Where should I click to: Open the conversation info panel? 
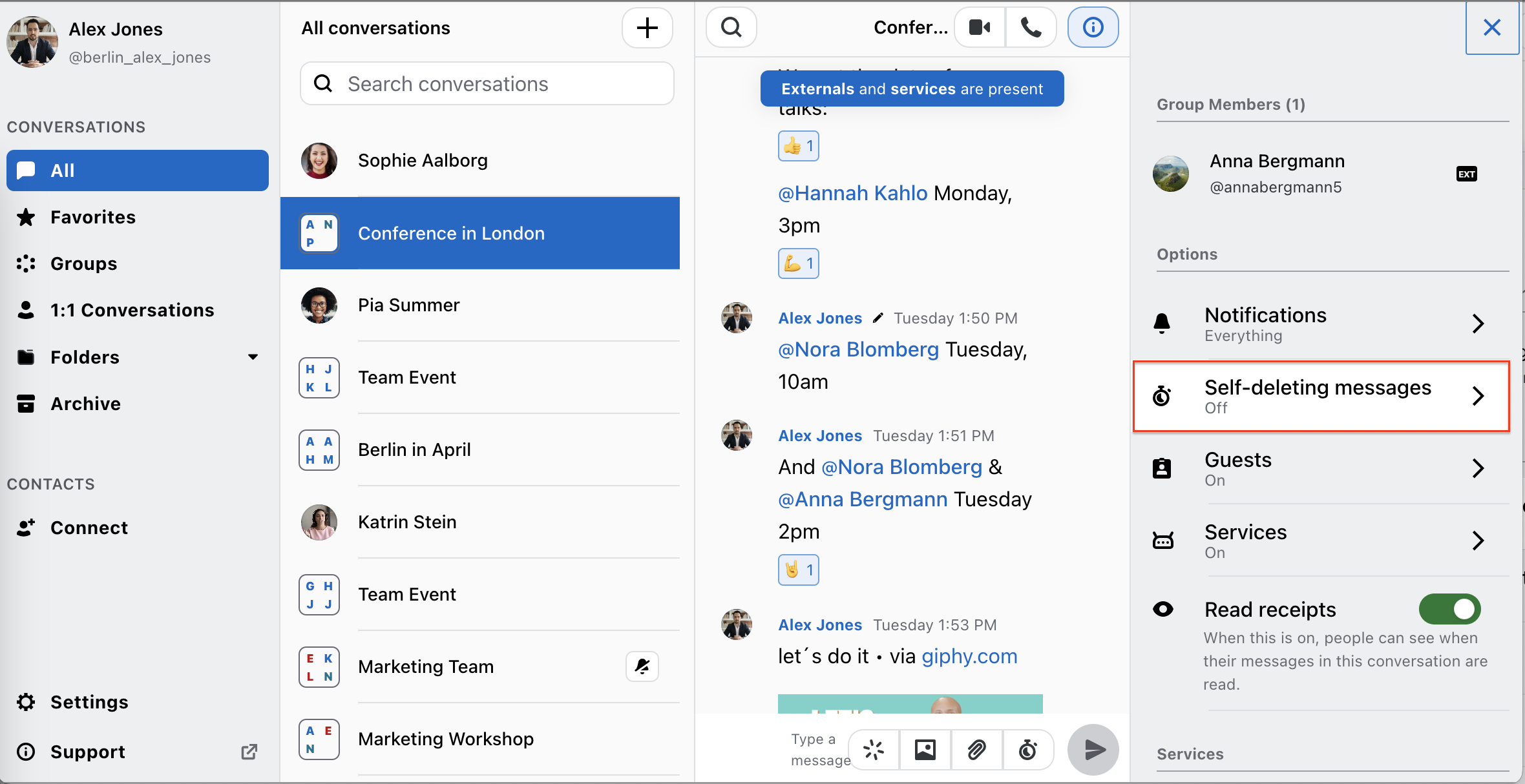(x=1092, y=27)
